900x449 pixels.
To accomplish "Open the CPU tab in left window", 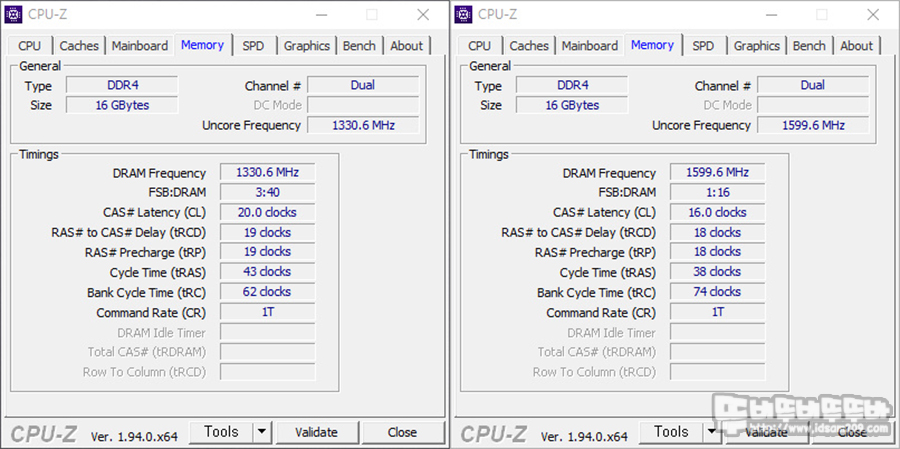I will click(30, 46).
